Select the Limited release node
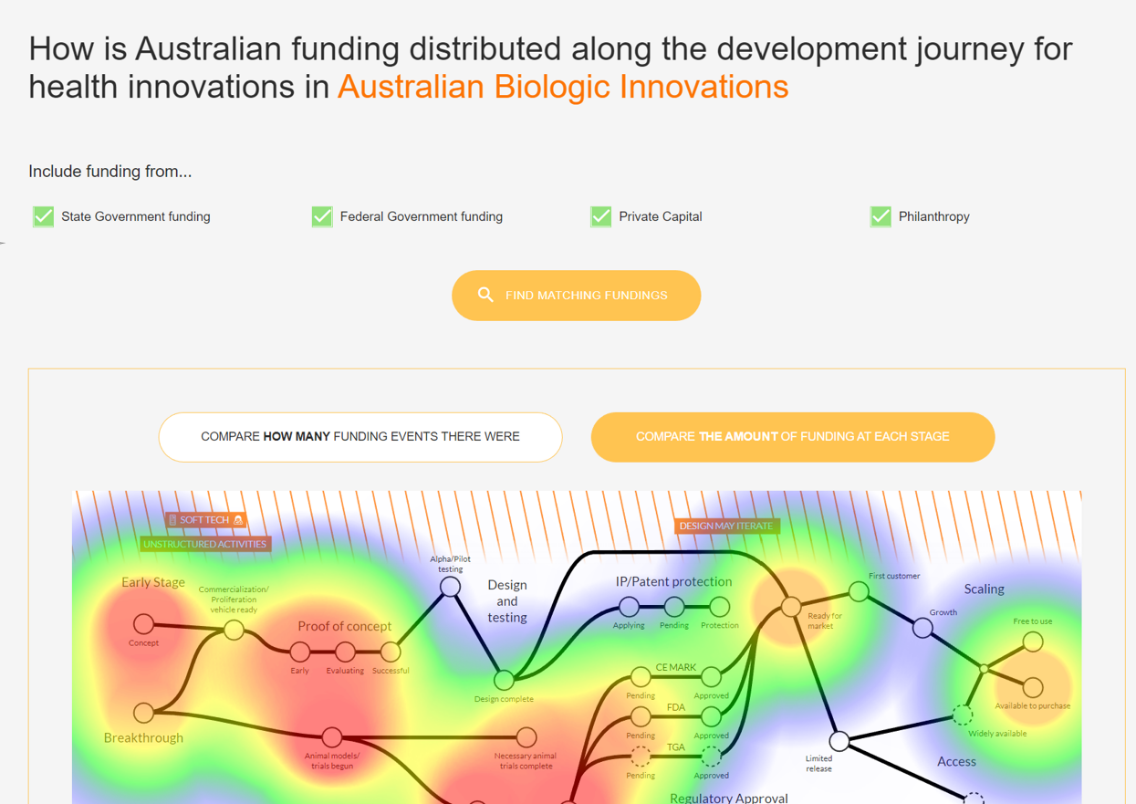Image resolution: width=1136 pixels, height=804 pixels. [x=839, y=741]
